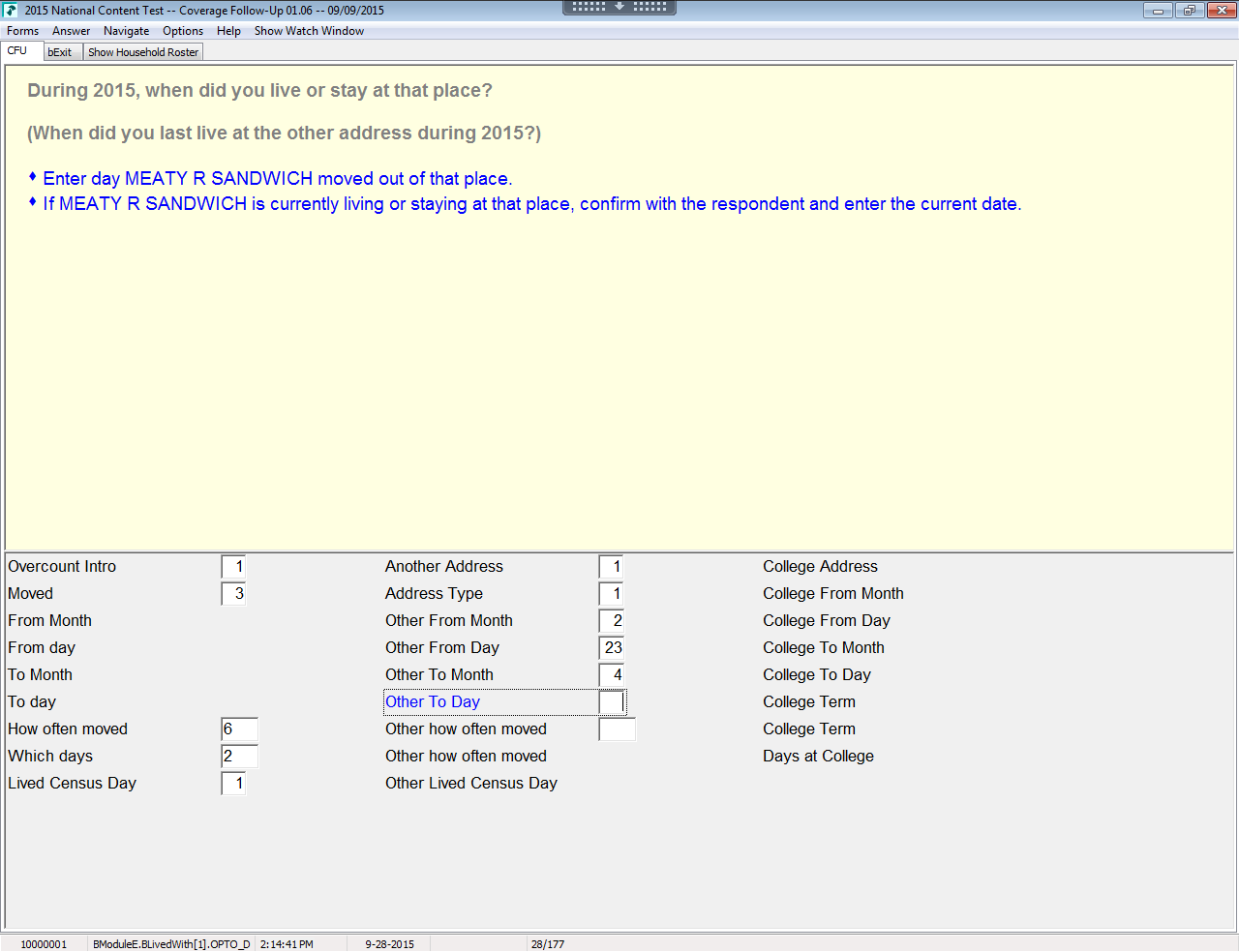Open the Help menu
The image size is (1239, 952).
click(228, 31)
